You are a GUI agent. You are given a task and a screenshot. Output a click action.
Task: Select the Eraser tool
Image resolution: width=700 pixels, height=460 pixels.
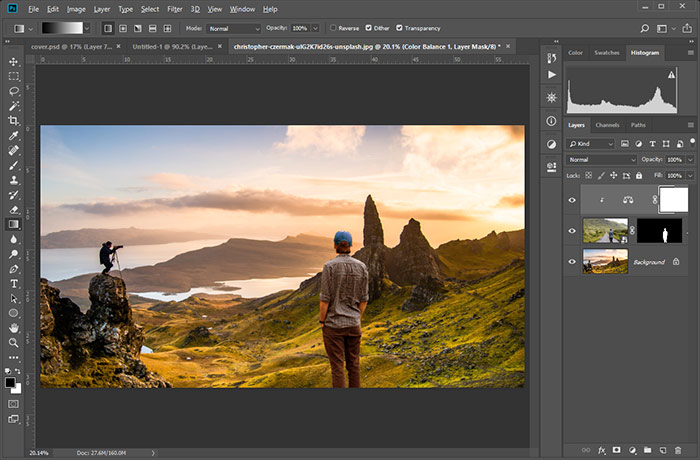point(14,209)
